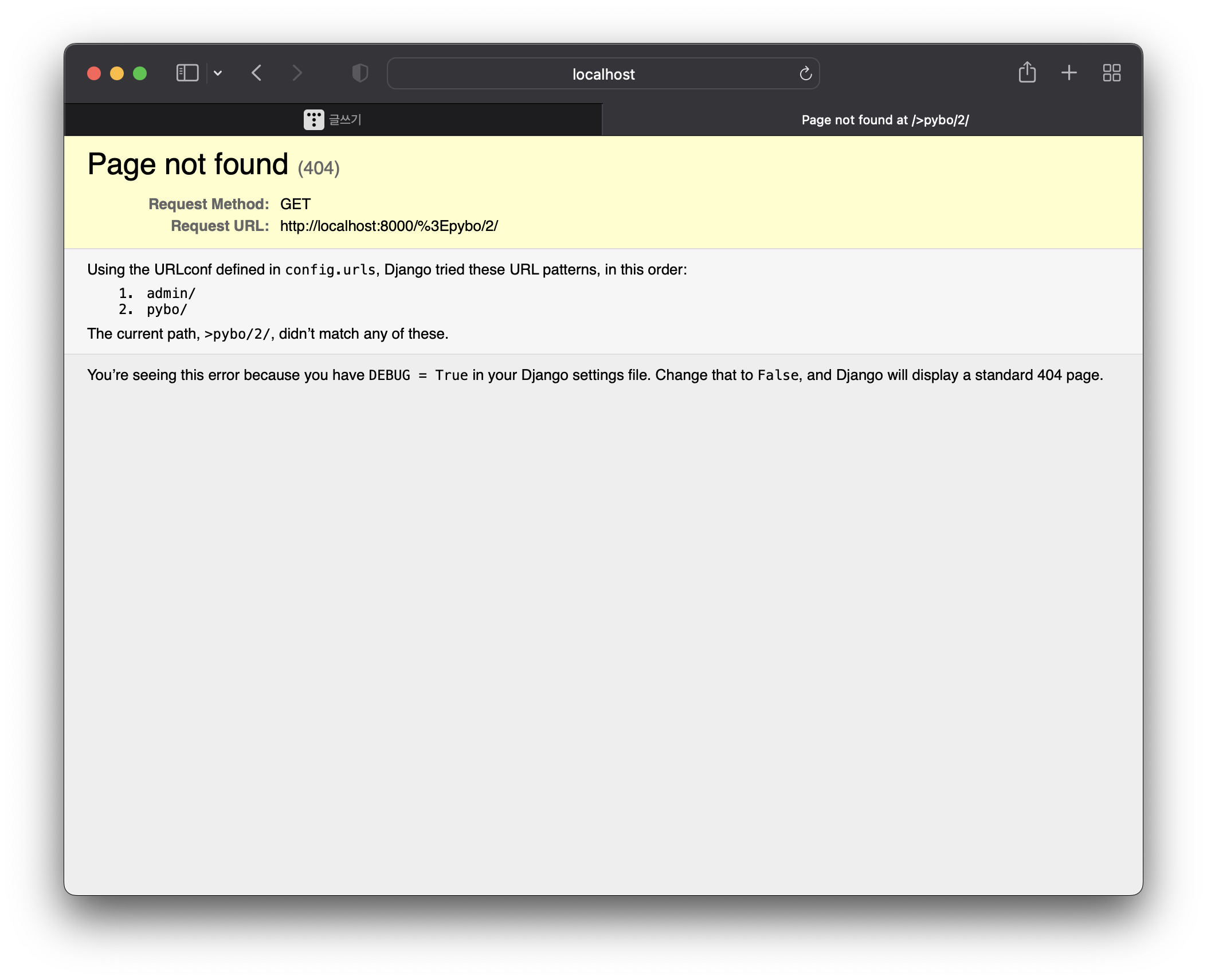The image size is (1207, 980).
Task: Click green fullscreen window button
Action: pos(140,73)
